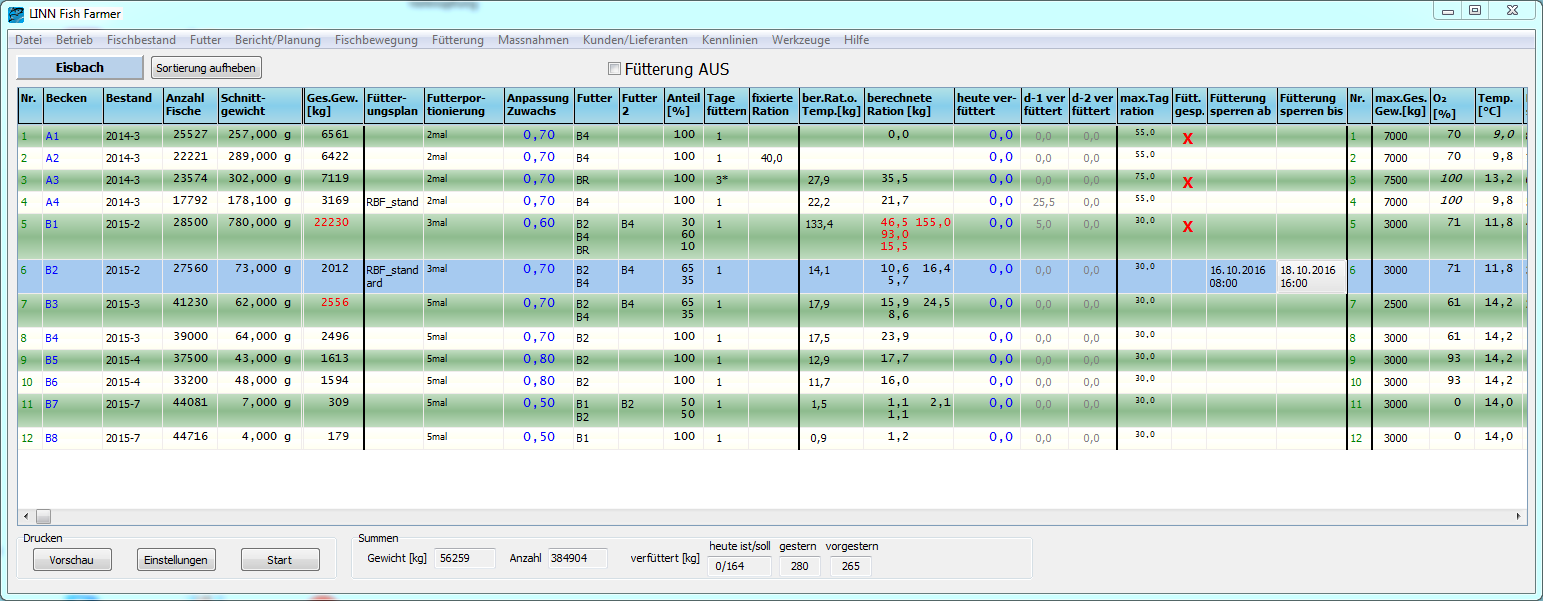Click Fütterungsplan column header
The image size is (1543, 601).
tap(394, 105)
